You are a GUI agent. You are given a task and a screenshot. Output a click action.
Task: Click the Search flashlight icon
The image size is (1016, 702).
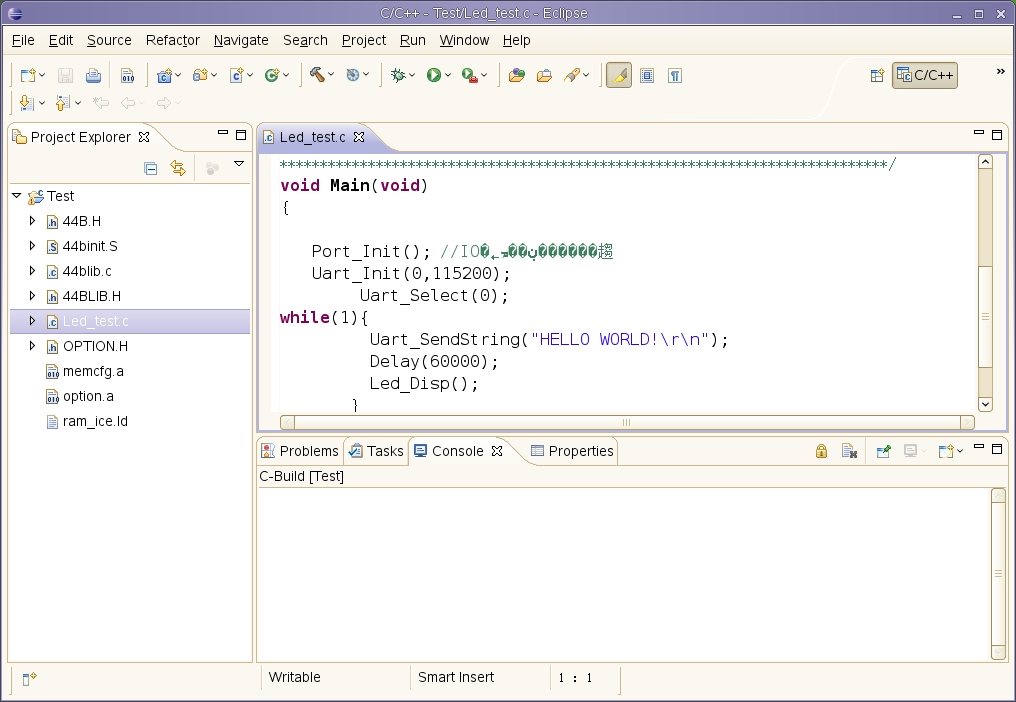(x=572, y=76)
